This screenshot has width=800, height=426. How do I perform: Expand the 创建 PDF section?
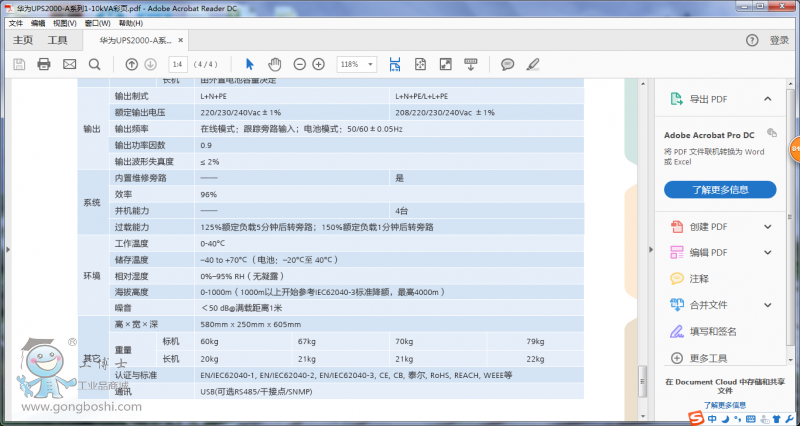pyautogui.click(x=767, y=227)
